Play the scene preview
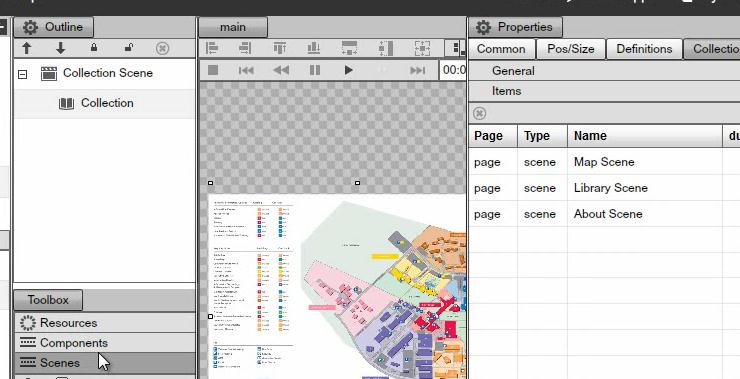The height and width of the screenshot is (379, 740). (348, 70)
